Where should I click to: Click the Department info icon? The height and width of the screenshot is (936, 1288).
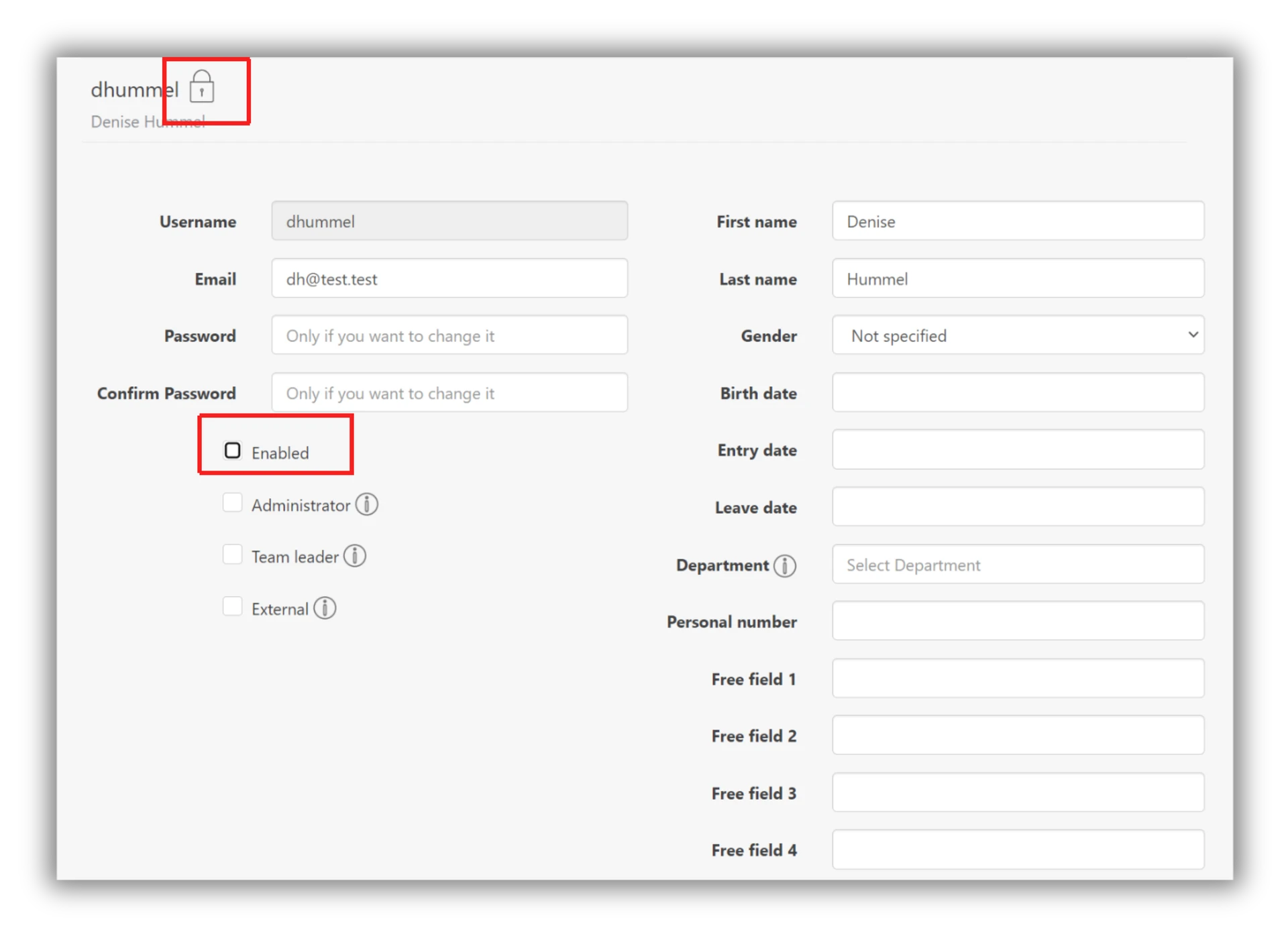(x=784, y=565)
